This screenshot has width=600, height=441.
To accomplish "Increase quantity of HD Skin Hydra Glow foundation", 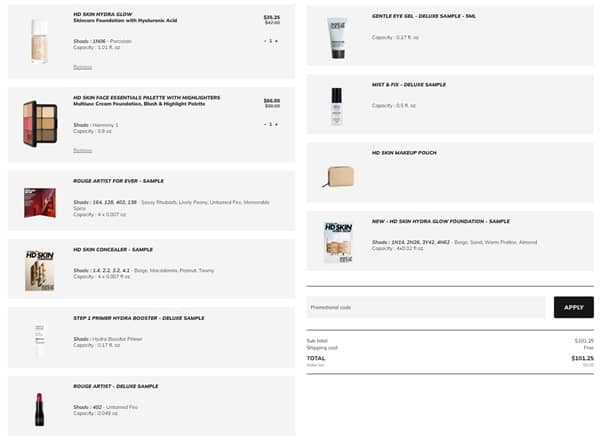I will tap(276, 41).
